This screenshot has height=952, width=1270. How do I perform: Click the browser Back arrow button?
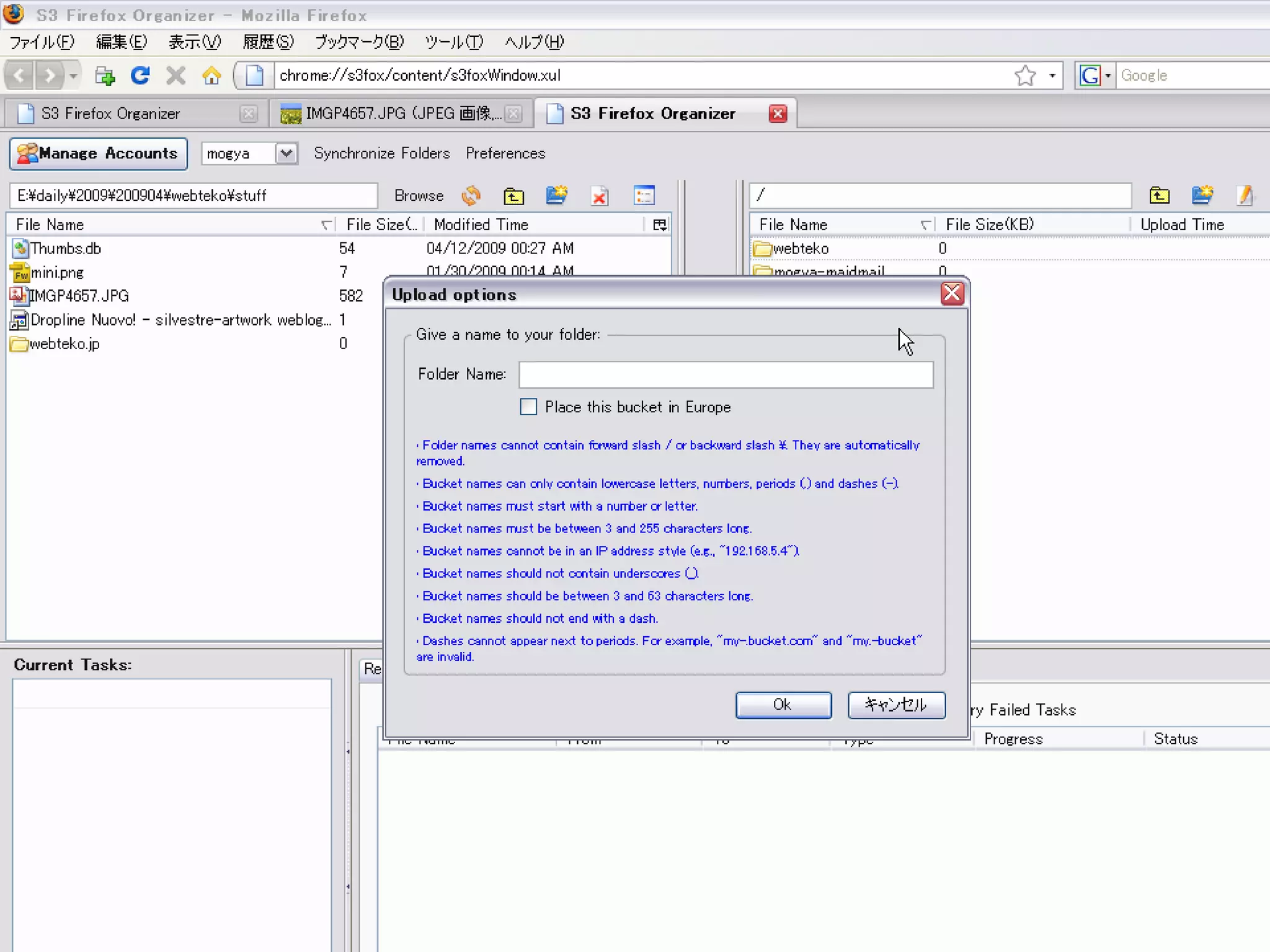tap(19, 76)
